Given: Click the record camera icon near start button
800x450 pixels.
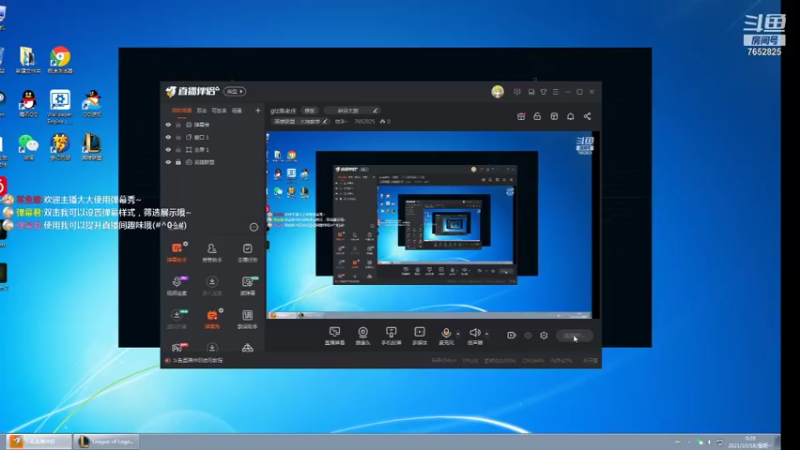Looking at the screenshot, I should point(511,335).
